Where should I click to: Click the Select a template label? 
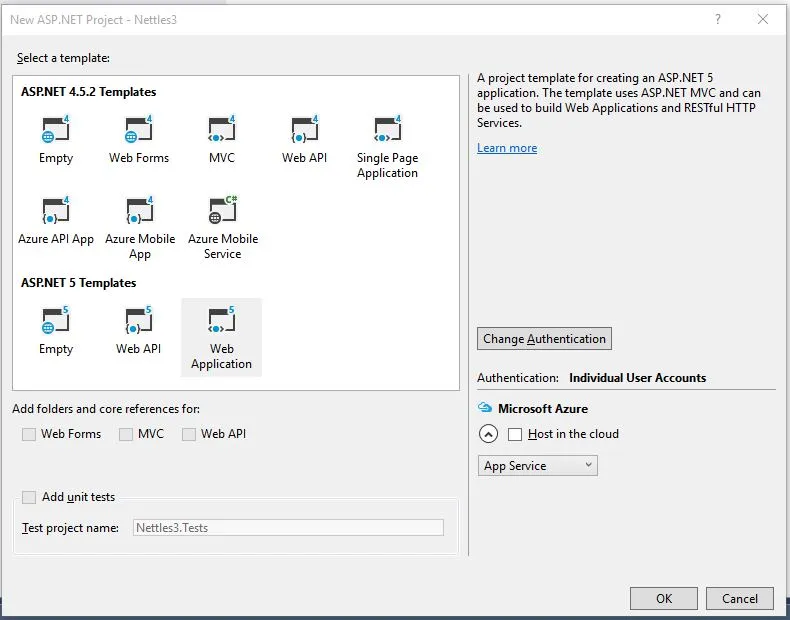coord(63,58)
